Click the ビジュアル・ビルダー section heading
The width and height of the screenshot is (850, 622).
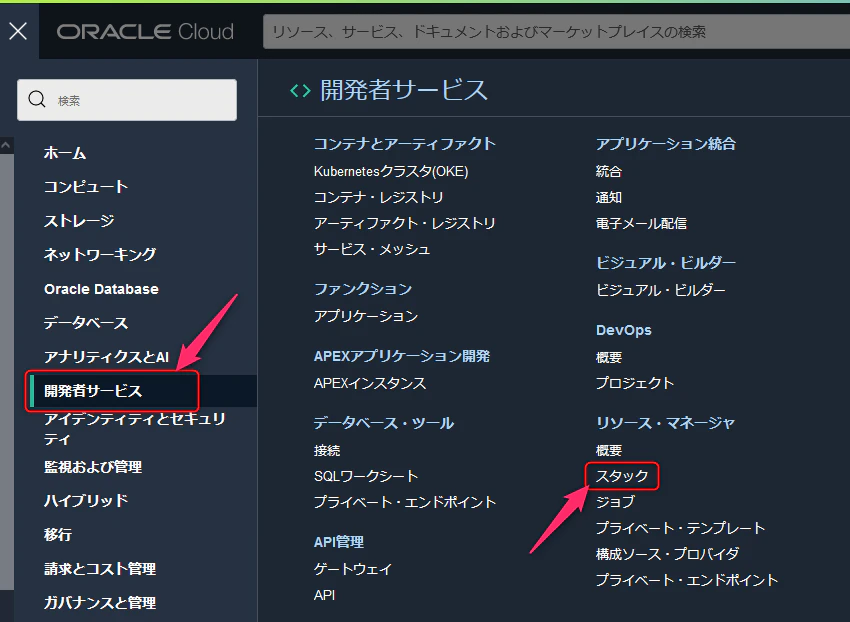(666, 263)
